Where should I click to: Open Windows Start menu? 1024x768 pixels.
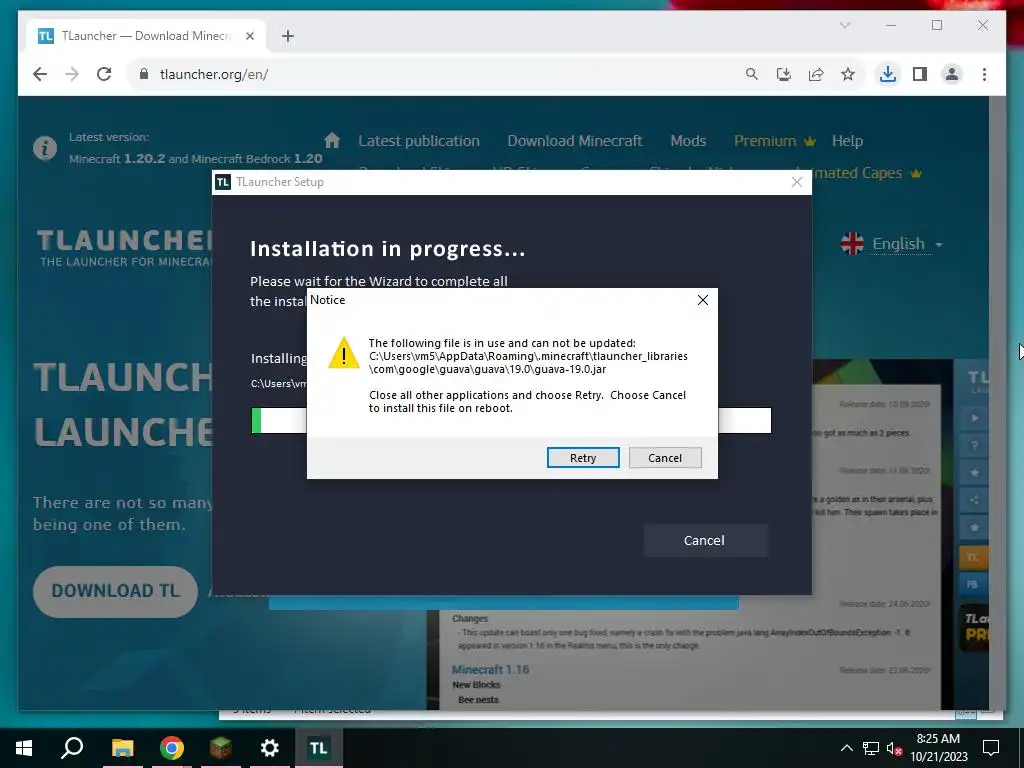(x=24, y=748)
